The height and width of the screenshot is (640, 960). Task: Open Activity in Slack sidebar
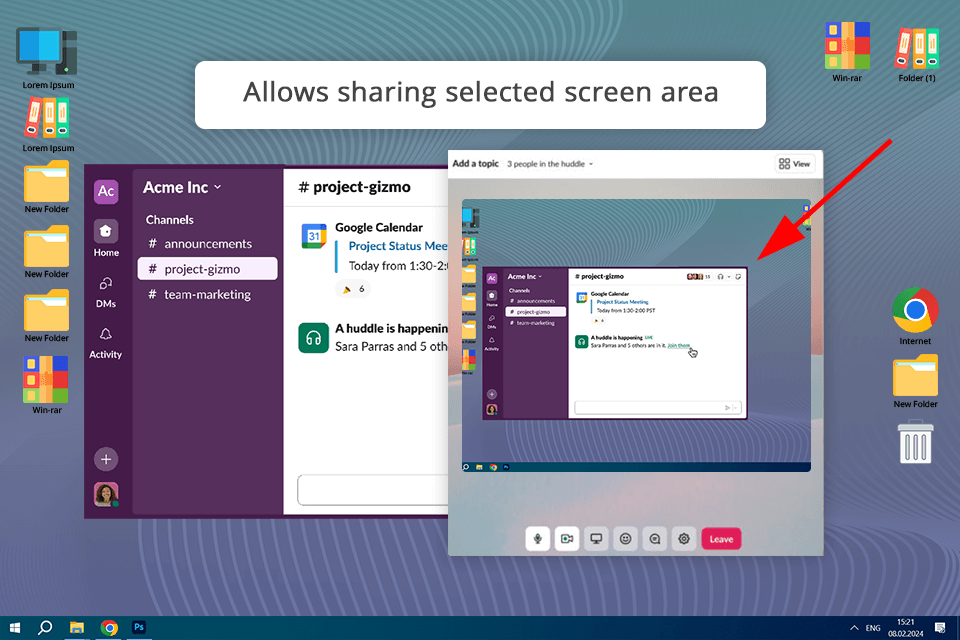(105, 343)
